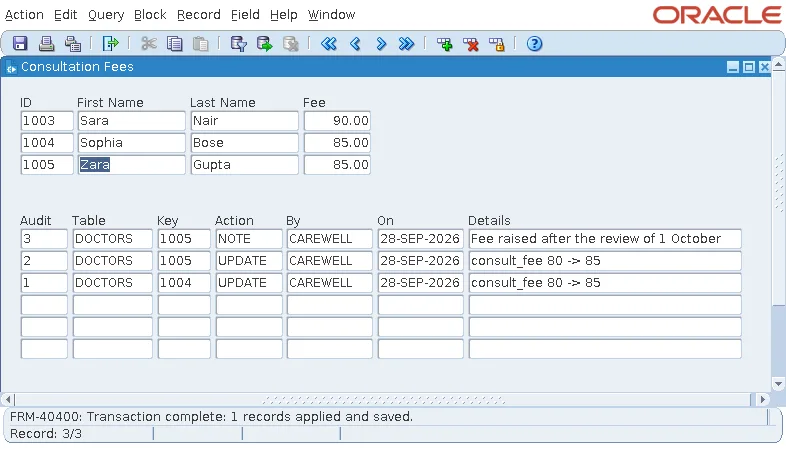Click the By field in audit row 2
The image size is (786, 449).
(x=330, y=261)
